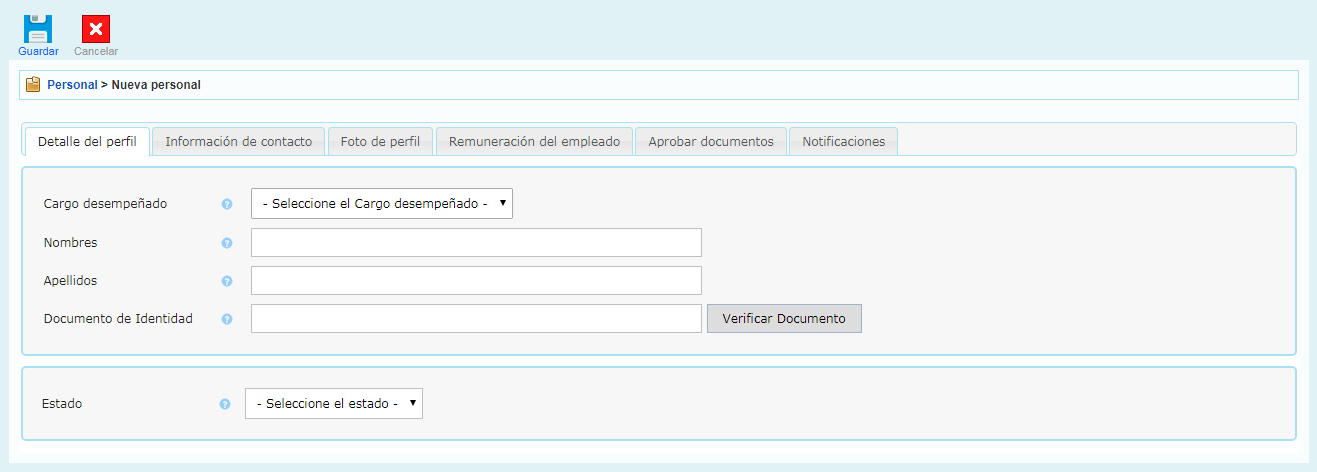The height and width of the screenshot is (472, 1317).
Task: Click help icon next to Cargo desempeñado
Action: [x=227, y=204]
